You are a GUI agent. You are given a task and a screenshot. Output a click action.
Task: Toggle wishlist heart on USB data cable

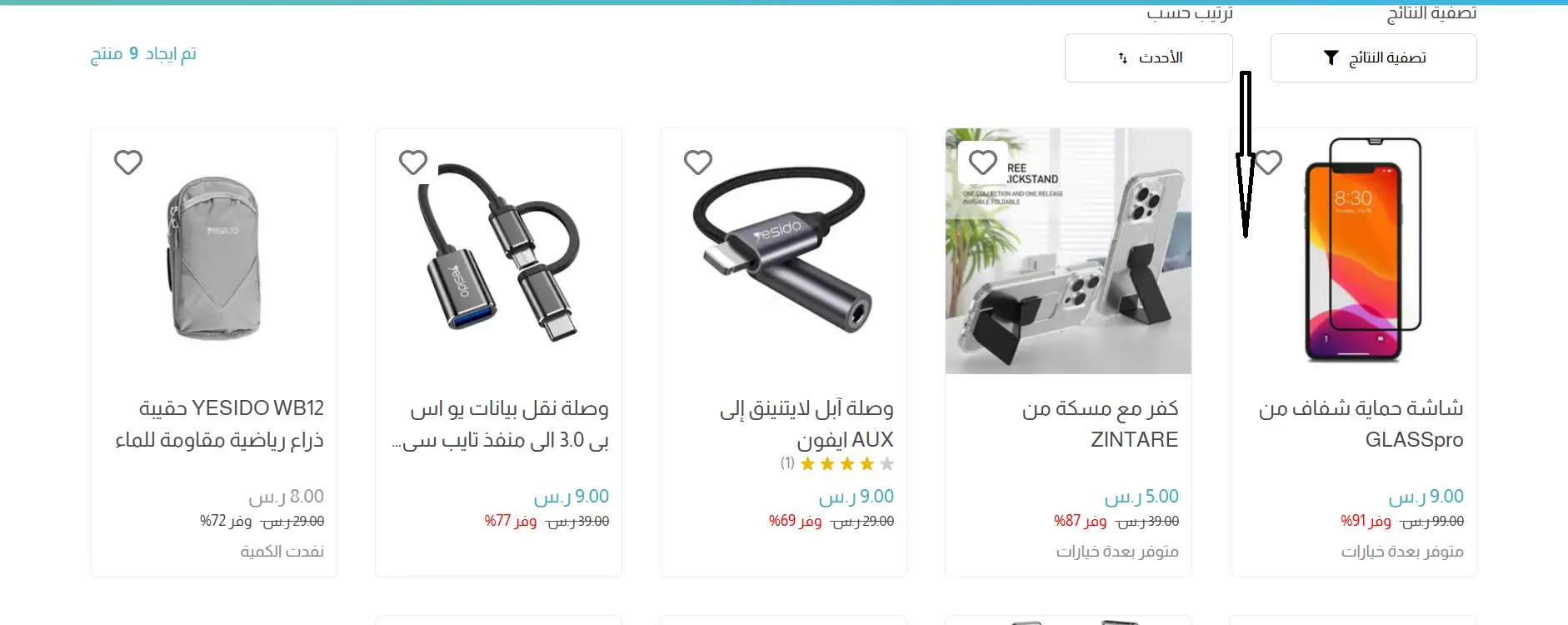click(x=413, y=162)
